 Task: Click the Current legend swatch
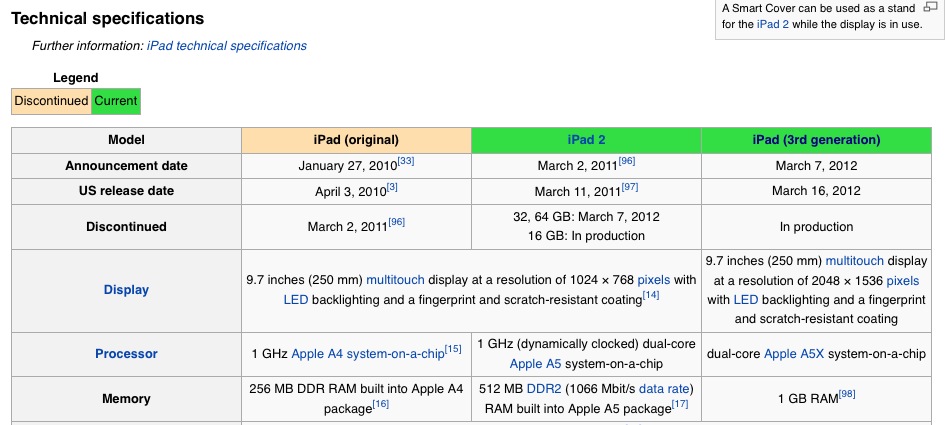click(116, 101)
